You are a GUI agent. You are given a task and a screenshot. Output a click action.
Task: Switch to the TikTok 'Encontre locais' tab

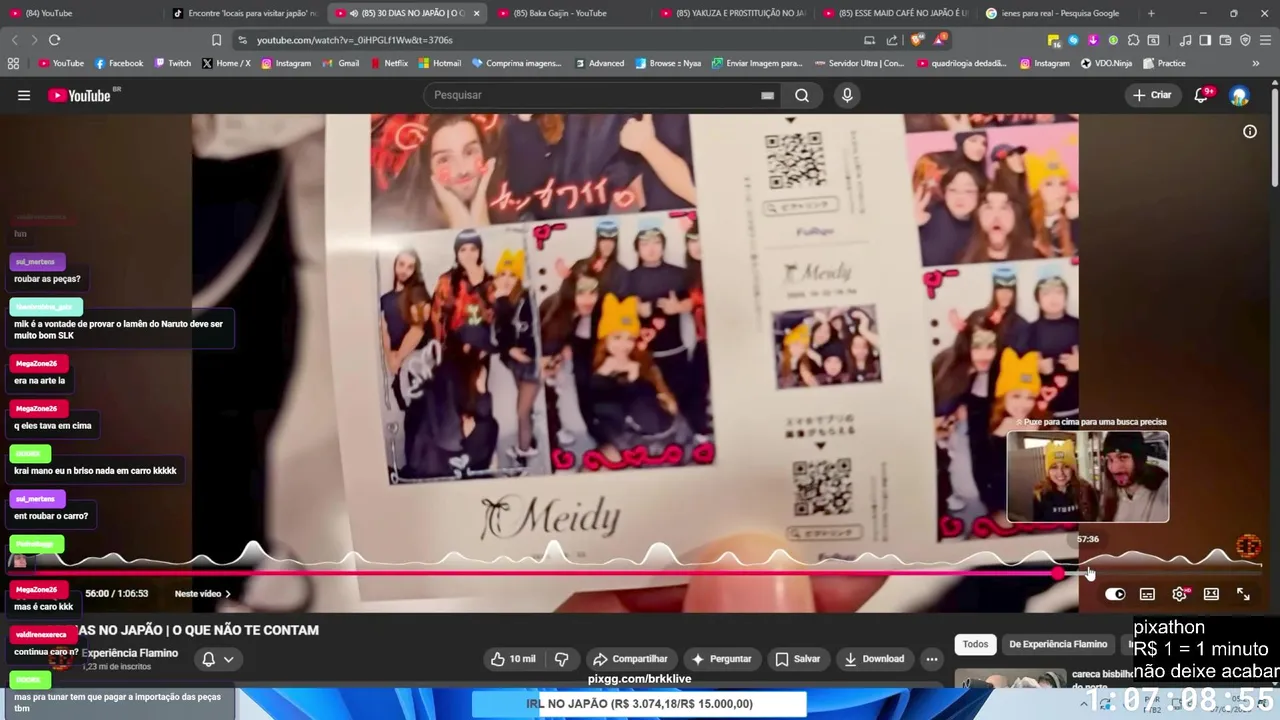click(244, 13)
